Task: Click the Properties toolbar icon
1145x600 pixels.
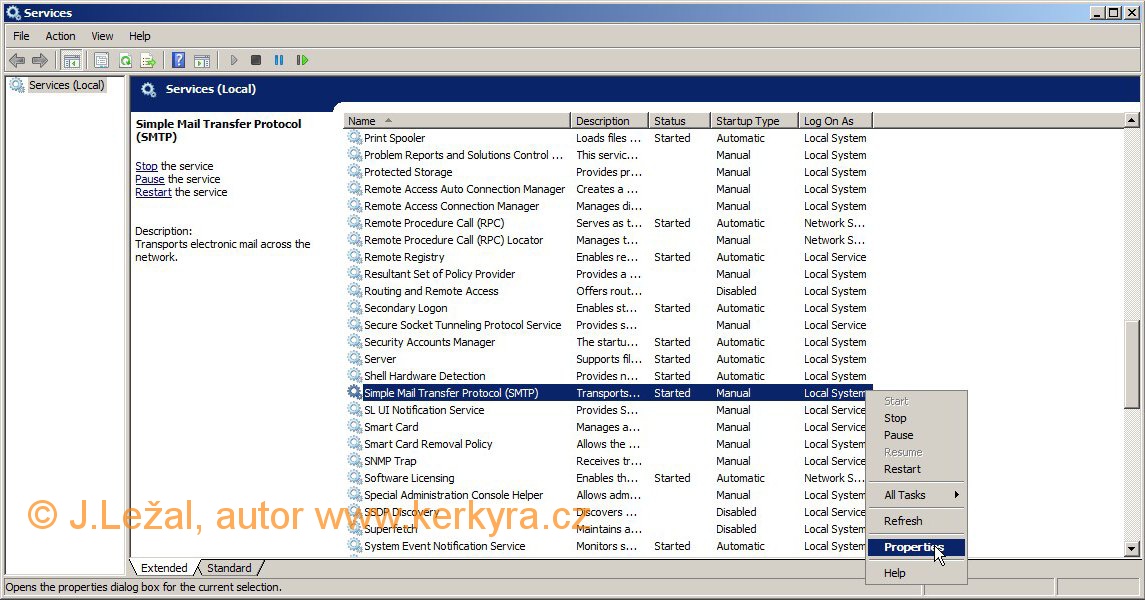Action: (101, 61)
